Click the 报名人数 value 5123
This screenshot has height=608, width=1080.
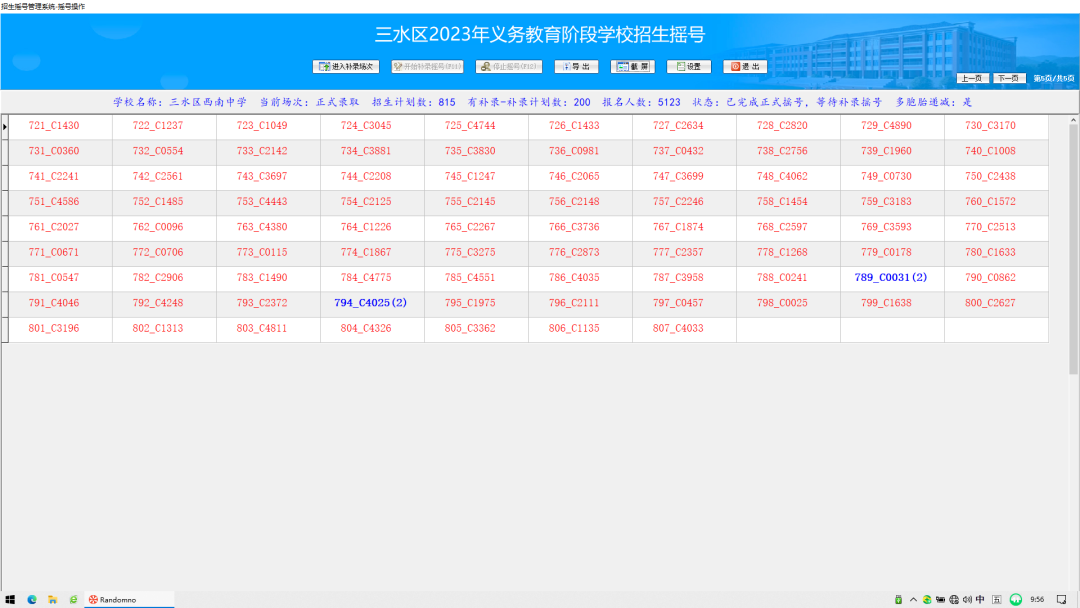coord(669,102)
